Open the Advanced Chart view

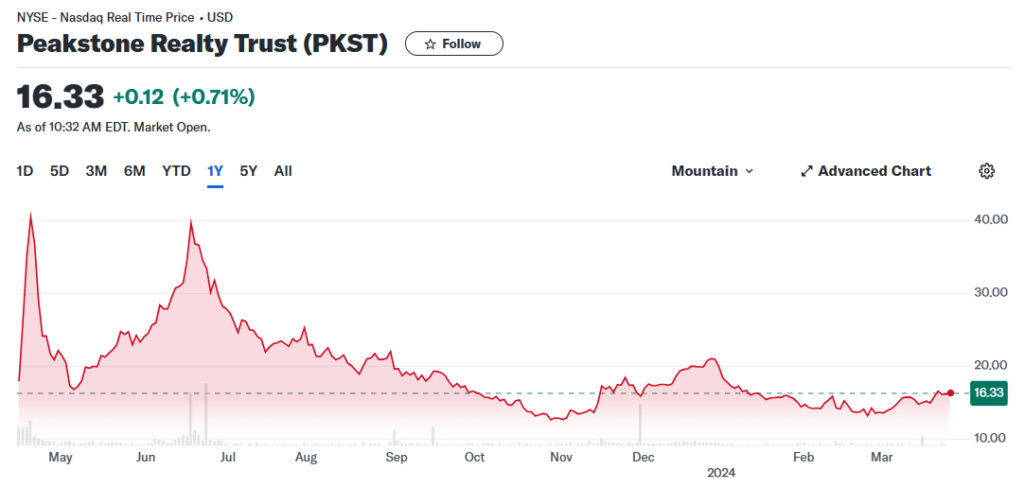pos(865,171)
